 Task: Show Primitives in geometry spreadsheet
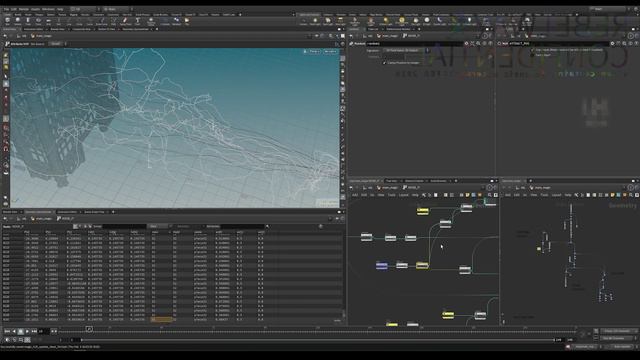85,226
